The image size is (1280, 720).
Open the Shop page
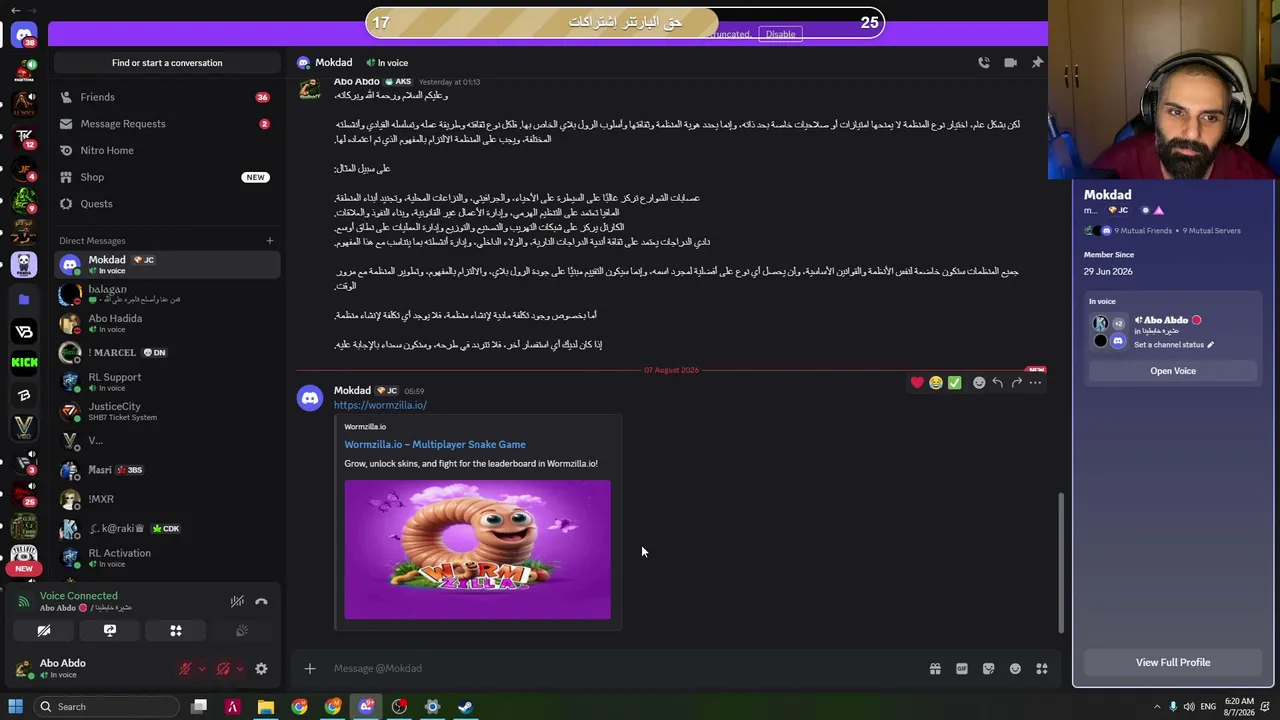pyautogui.click(x=167, y=177)
